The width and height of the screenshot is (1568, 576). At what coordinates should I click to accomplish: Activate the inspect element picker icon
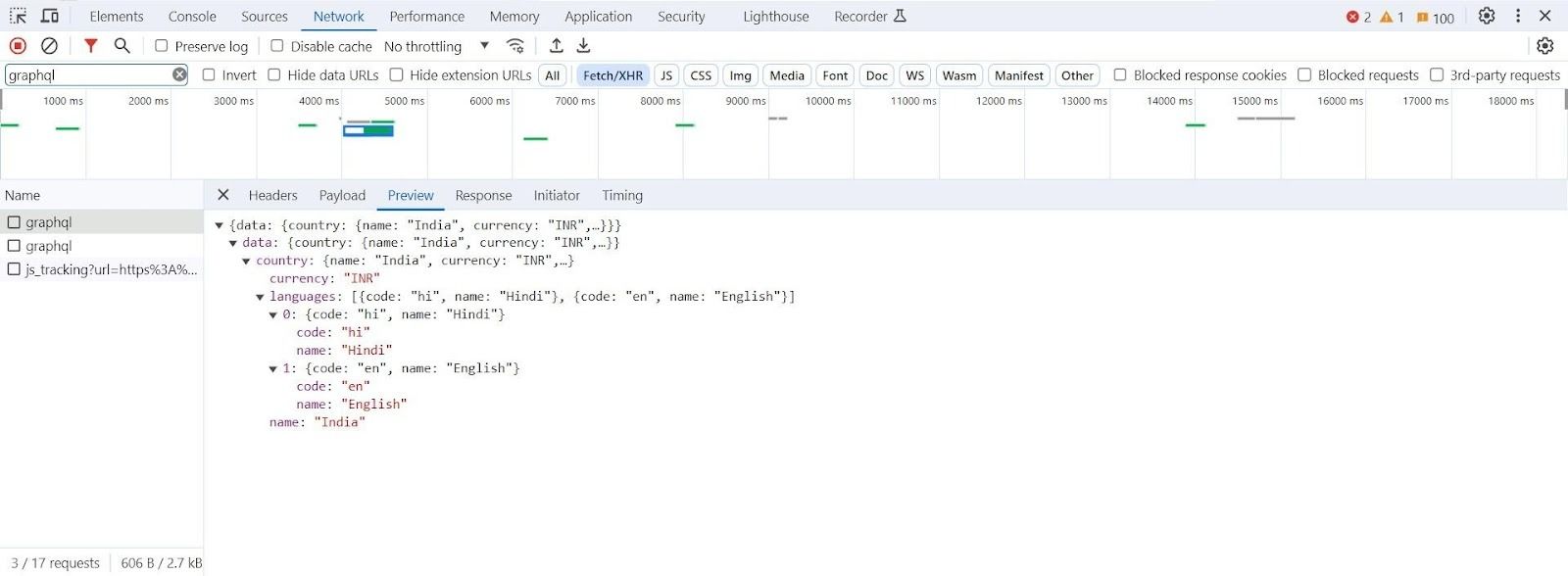[18, 16]
